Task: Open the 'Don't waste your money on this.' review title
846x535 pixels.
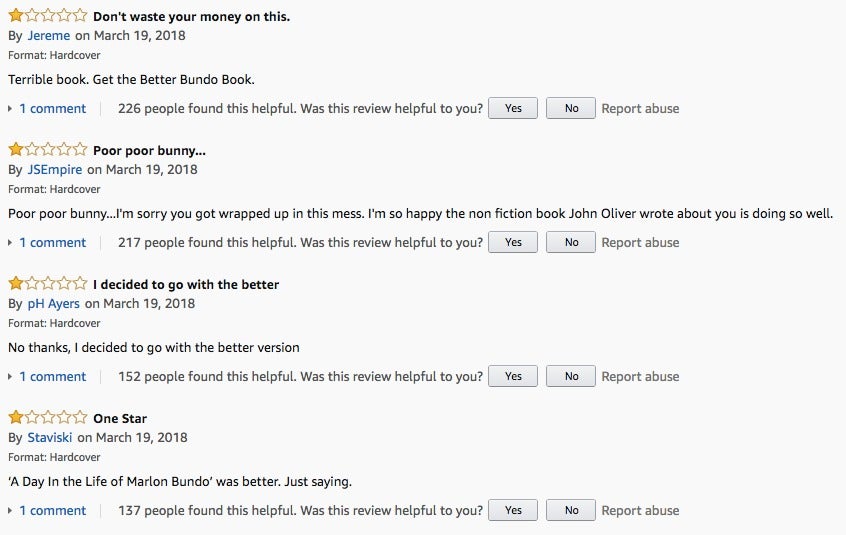Action: [192, 16]
